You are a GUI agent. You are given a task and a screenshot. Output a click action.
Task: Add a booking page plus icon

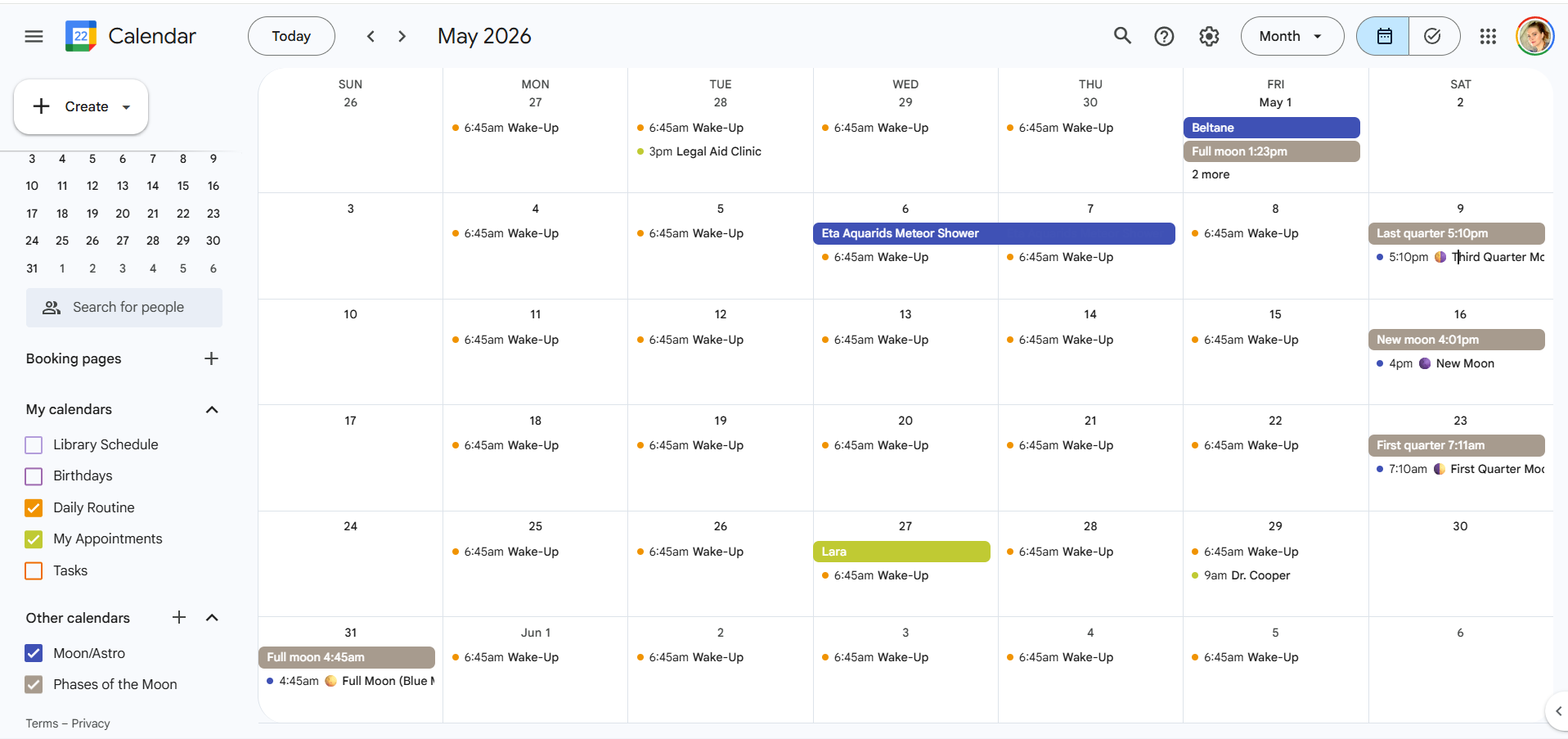pyautogui.click(x=211, y=358)
